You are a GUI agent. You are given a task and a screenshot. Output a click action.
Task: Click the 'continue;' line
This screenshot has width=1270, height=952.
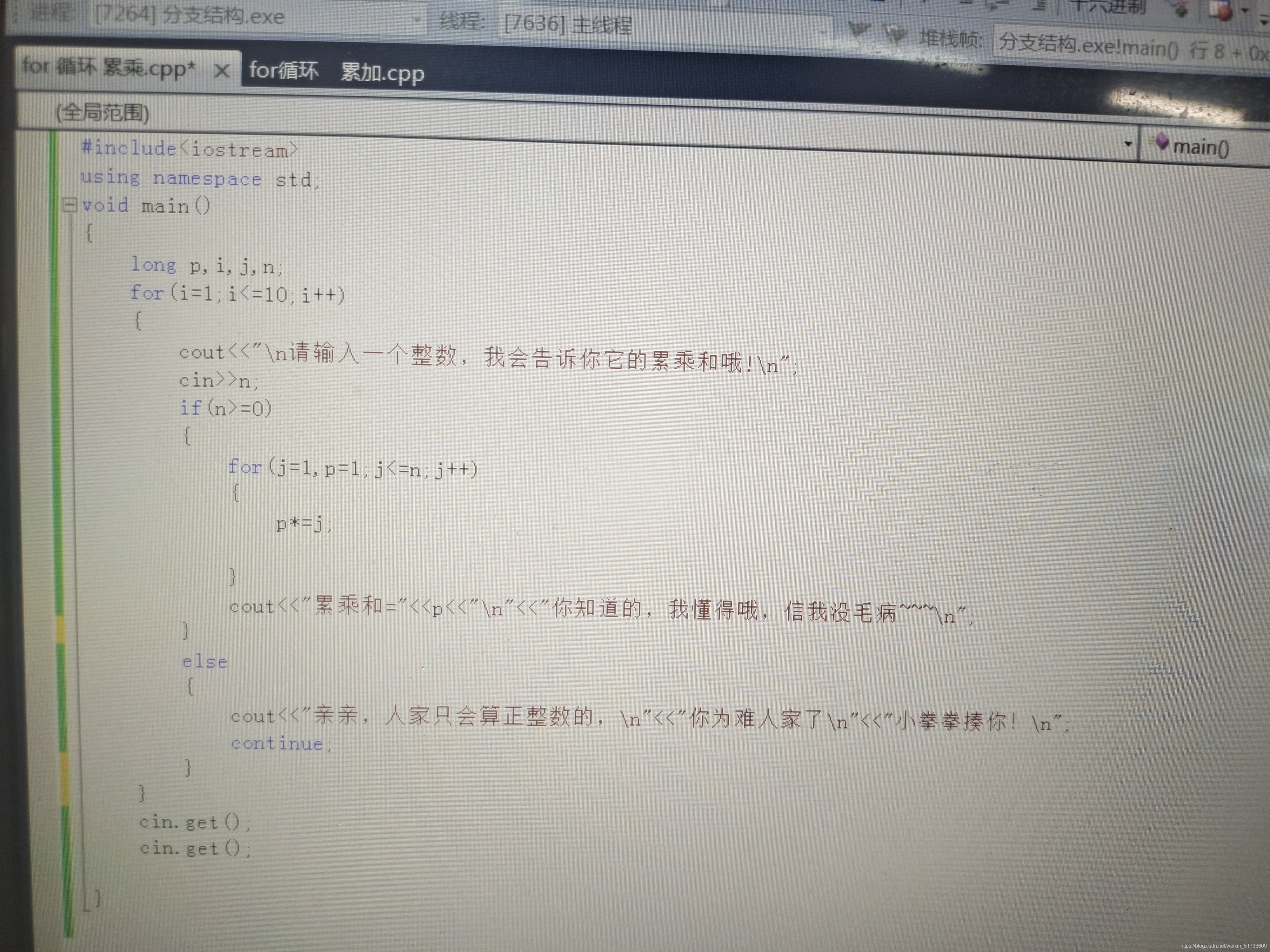click(282, 744)
